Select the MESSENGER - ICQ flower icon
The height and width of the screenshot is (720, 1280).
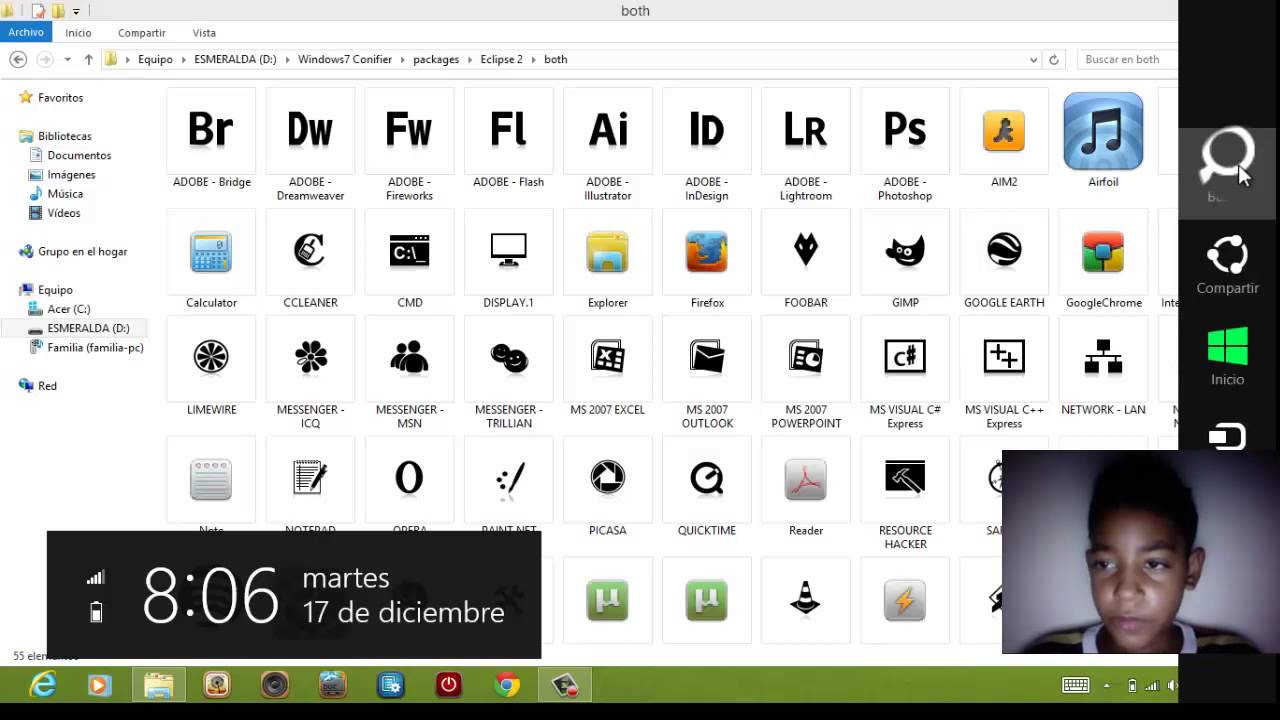pyautogui.click(x=310, y=357)
